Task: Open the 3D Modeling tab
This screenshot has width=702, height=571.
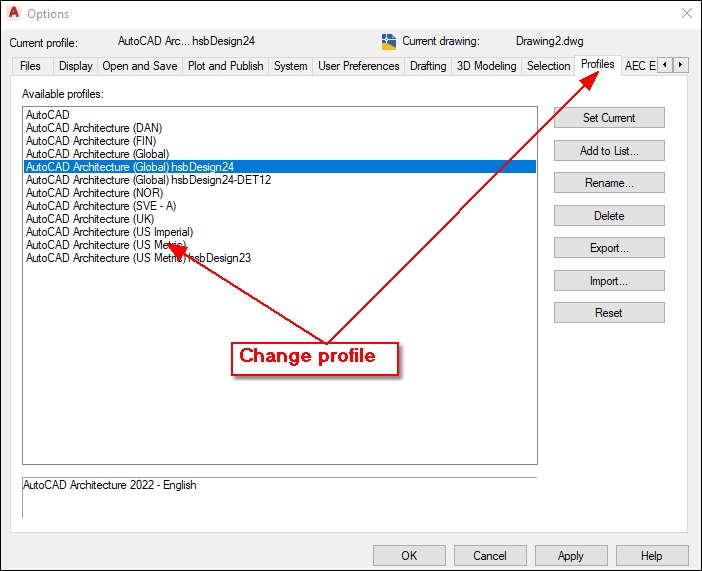Action: tap(487, 66)
